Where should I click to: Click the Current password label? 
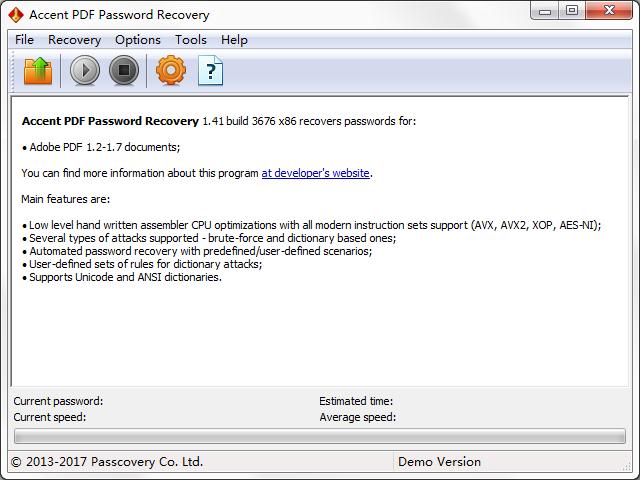(58, 401)
